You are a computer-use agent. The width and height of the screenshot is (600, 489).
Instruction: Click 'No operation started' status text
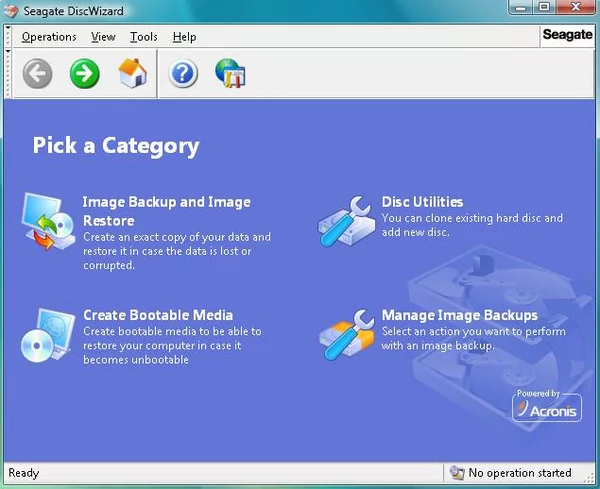[x=520, y=473]
